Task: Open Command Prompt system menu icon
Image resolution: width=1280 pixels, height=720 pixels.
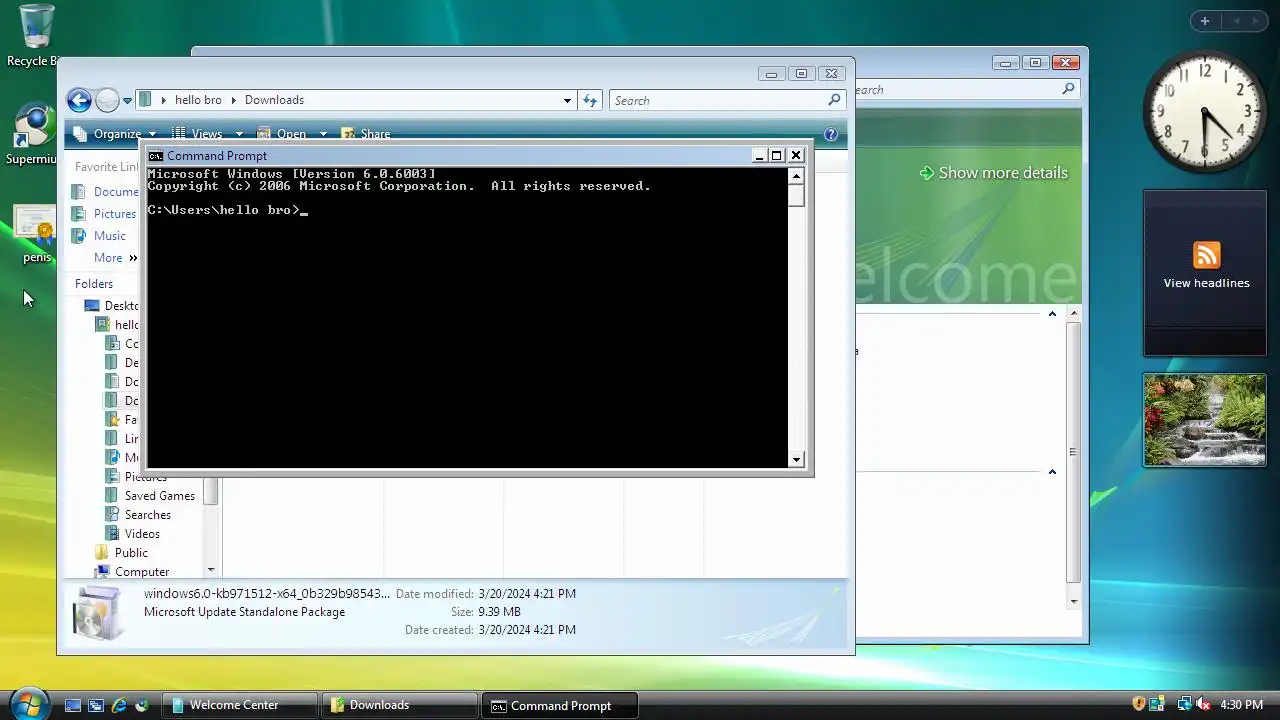Action: coord(156,156)
